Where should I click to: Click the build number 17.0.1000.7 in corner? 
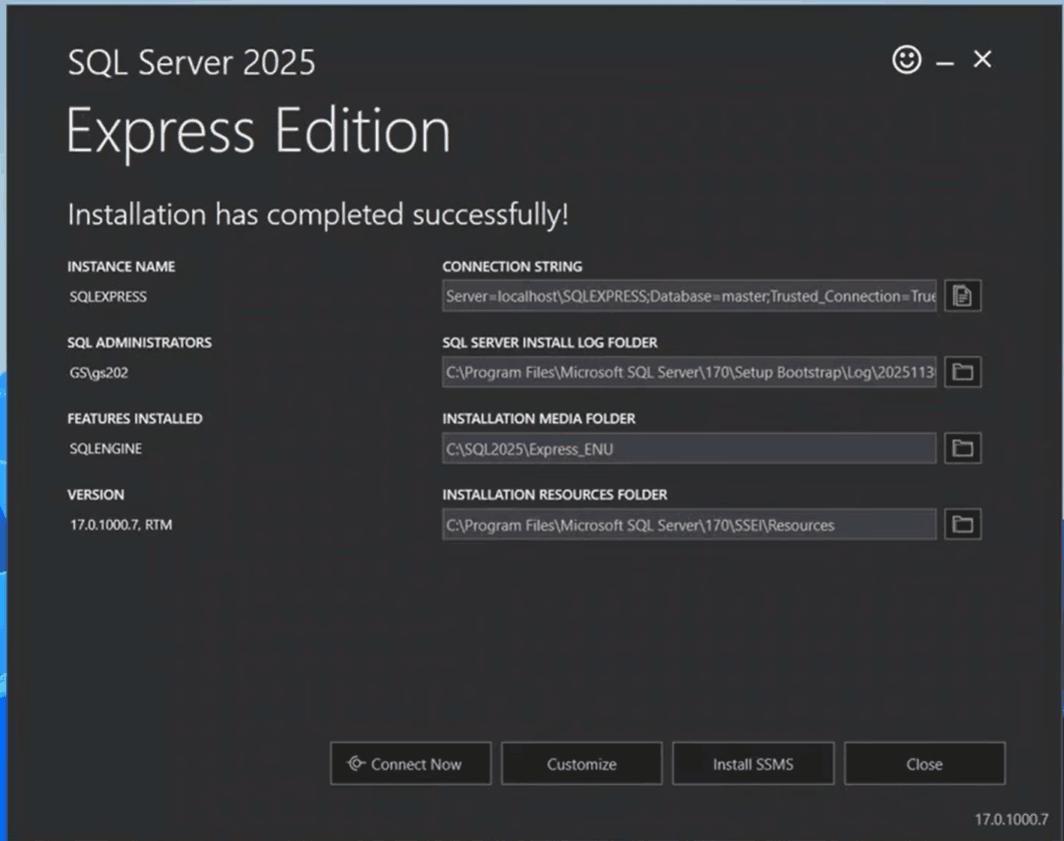pos(1011,819)
